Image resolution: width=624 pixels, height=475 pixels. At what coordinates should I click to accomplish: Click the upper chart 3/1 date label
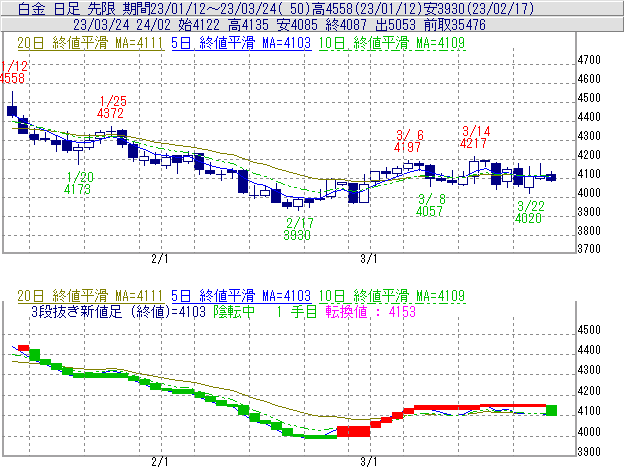pyautogui.click(x=369, y=259)
